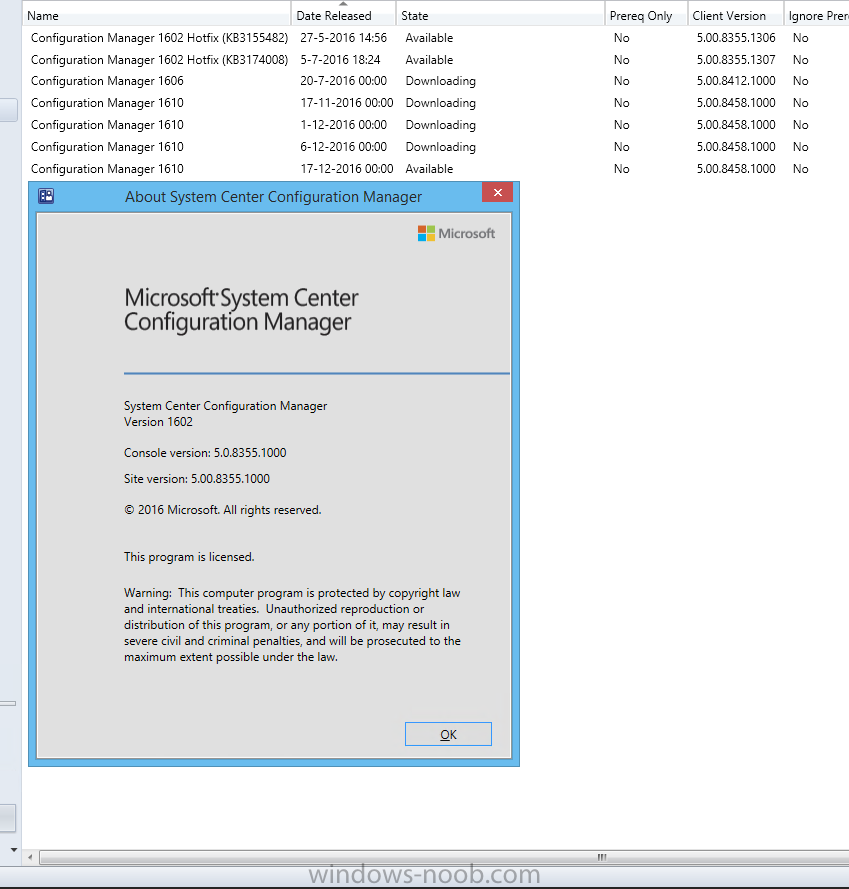Select Configuration Manager 1610 released 6-12-2016

(437, 147)
